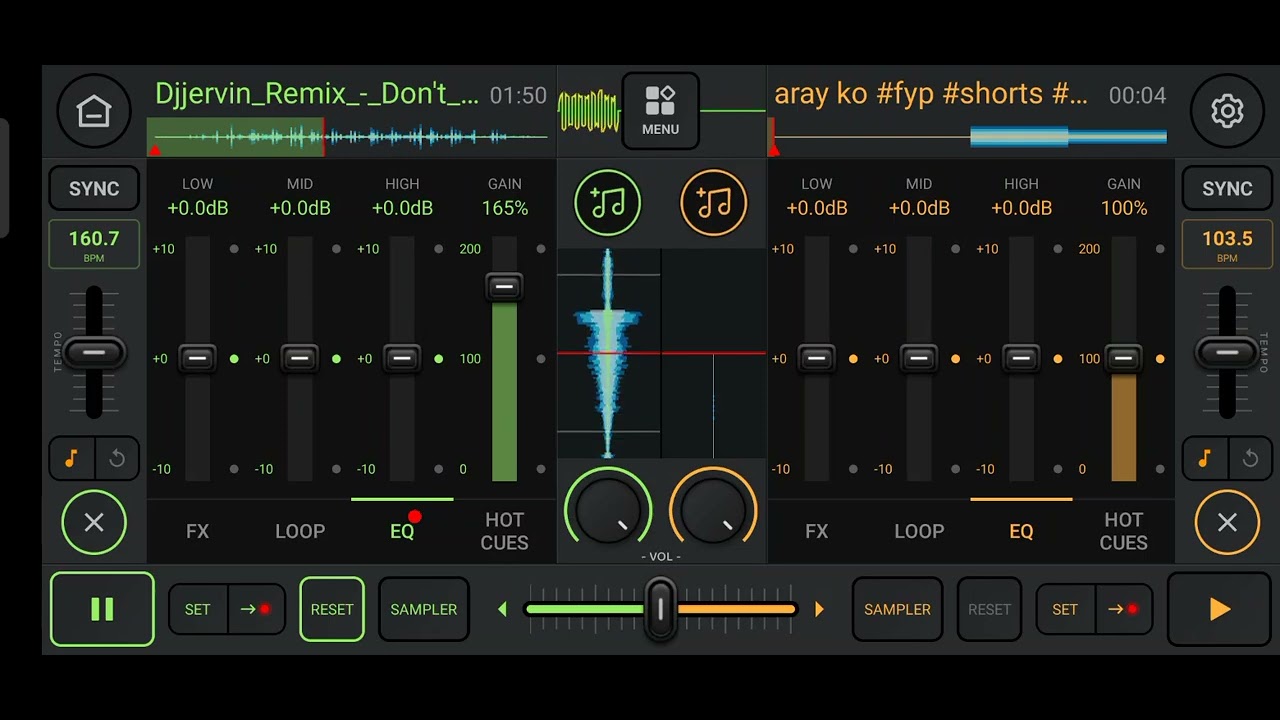1280x720 pixels.
Task: Play the right deck
Action: tap(1219, 609)
